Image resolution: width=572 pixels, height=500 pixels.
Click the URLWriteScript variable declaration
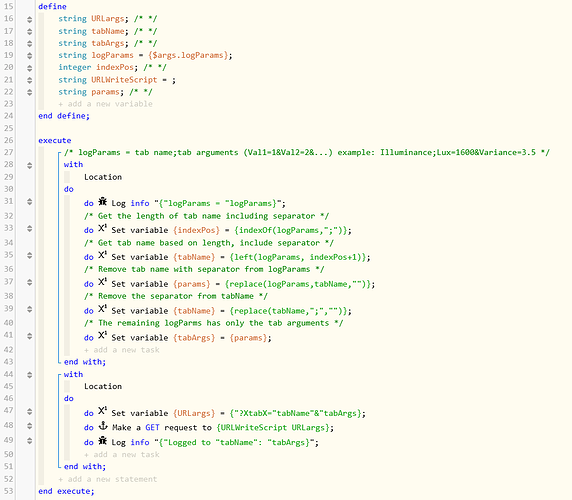(x=117, y=80)
